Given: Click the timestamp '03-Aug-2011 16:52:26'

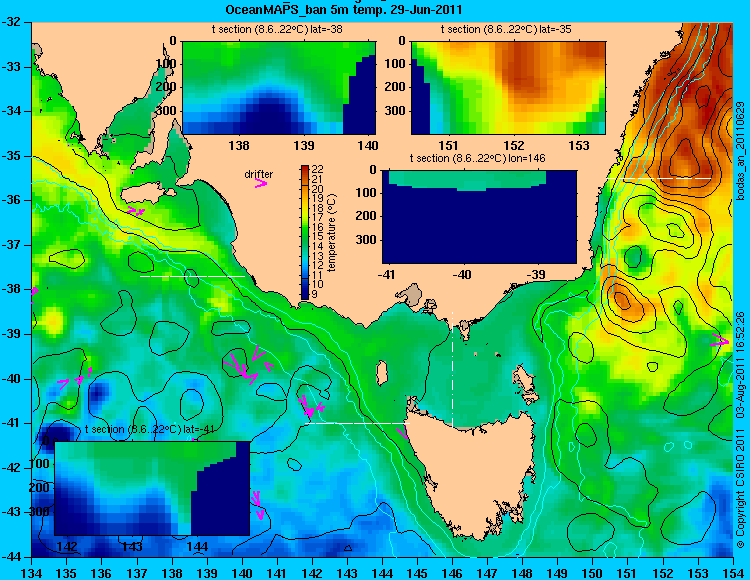Looking at the screenshot, I should [739, 365].
